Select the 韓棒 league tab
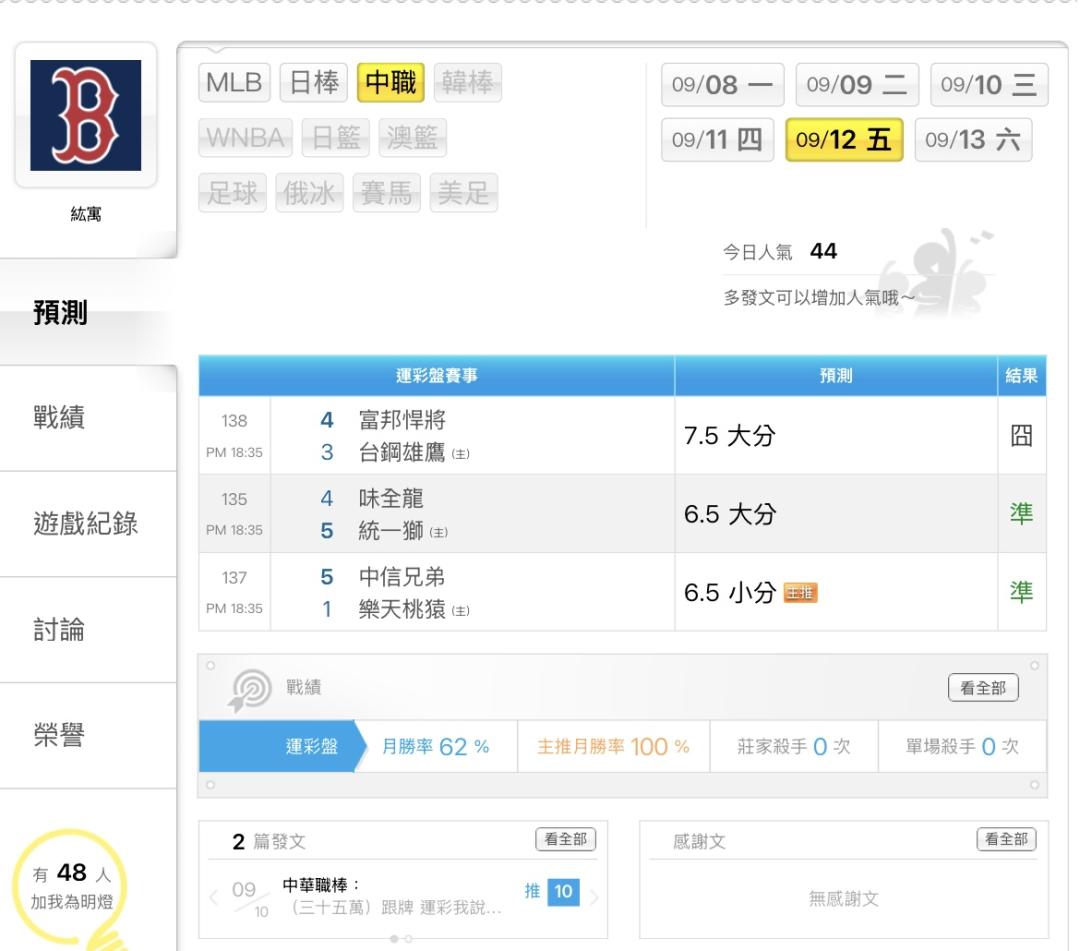Screen dimensions: 1080x951 point(468,83)
